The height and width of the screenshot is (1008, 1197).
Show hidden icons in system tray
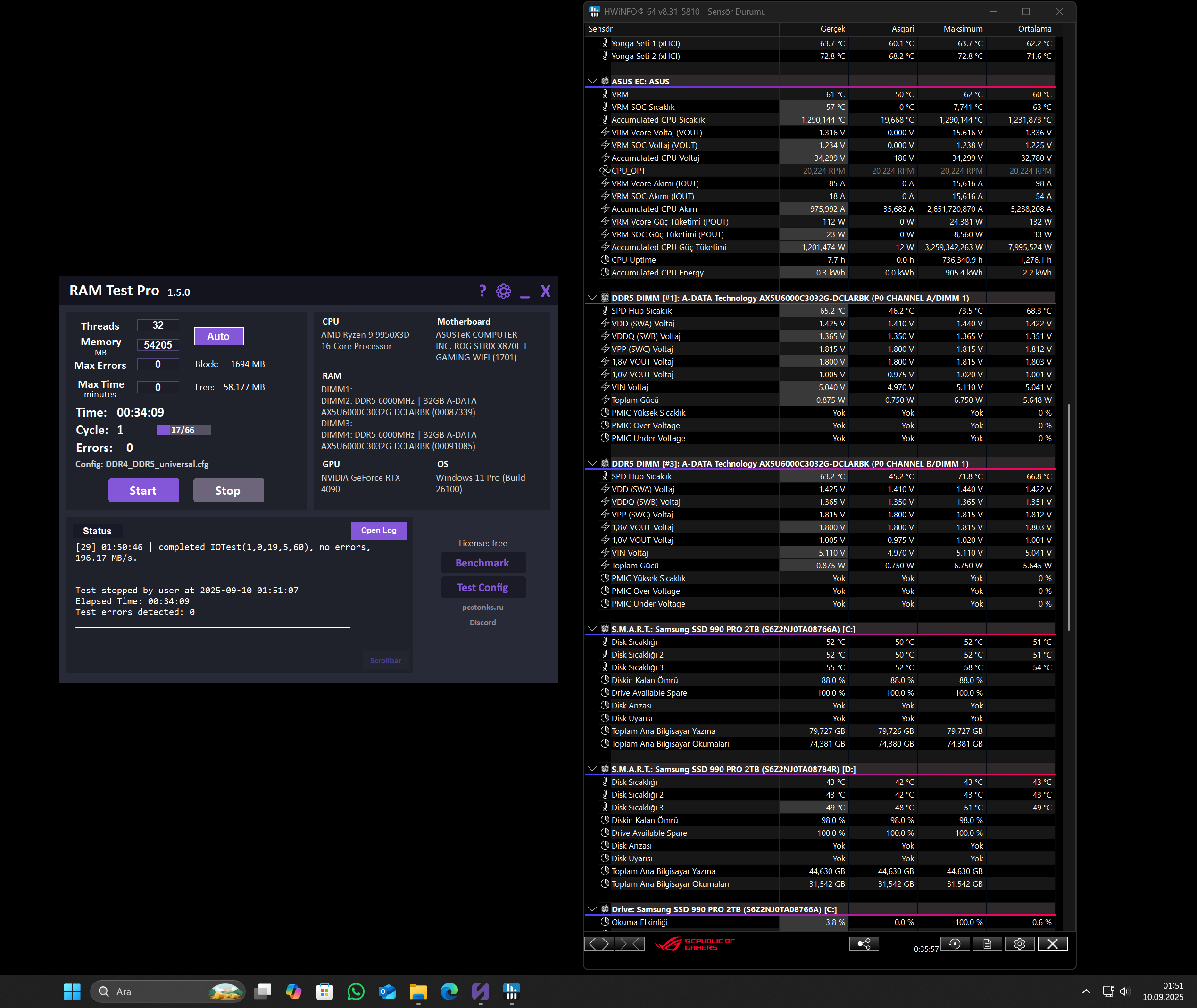tap(1086, 992)
